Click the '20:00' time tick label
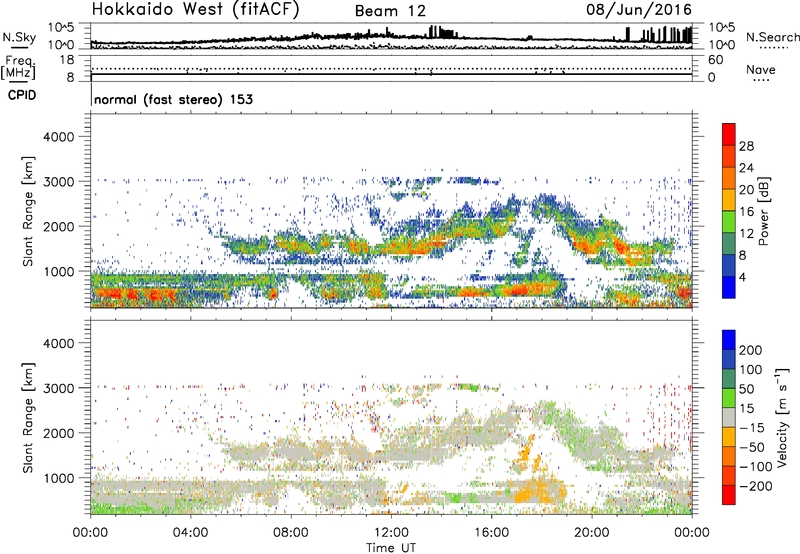Screen dimensions: 800x554 click(x=592, y=533)
